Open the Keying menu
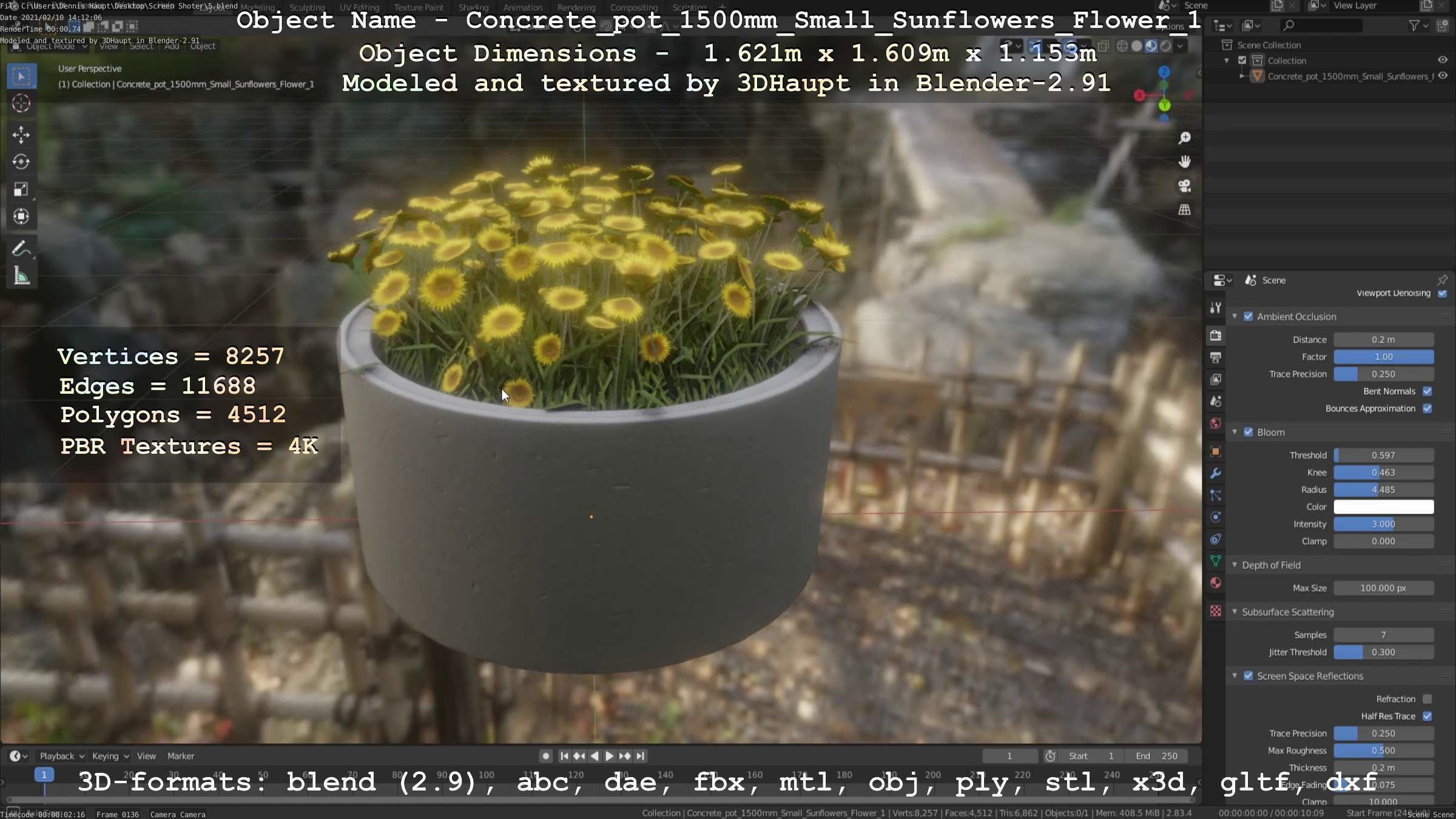This screenshot has height=819, width=1456. [x=110, y=756]
